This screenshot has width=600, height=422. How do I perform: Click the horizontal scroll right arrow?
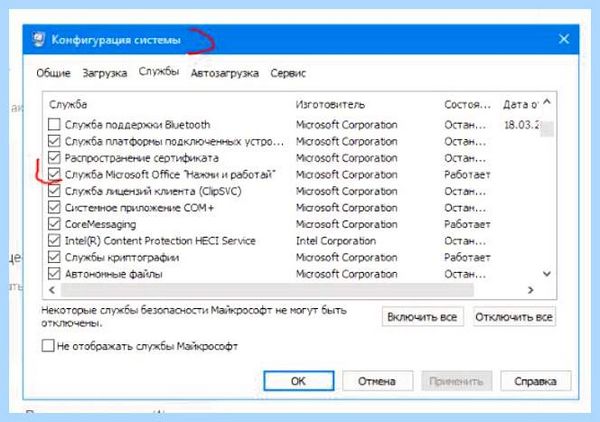(530, 290)
